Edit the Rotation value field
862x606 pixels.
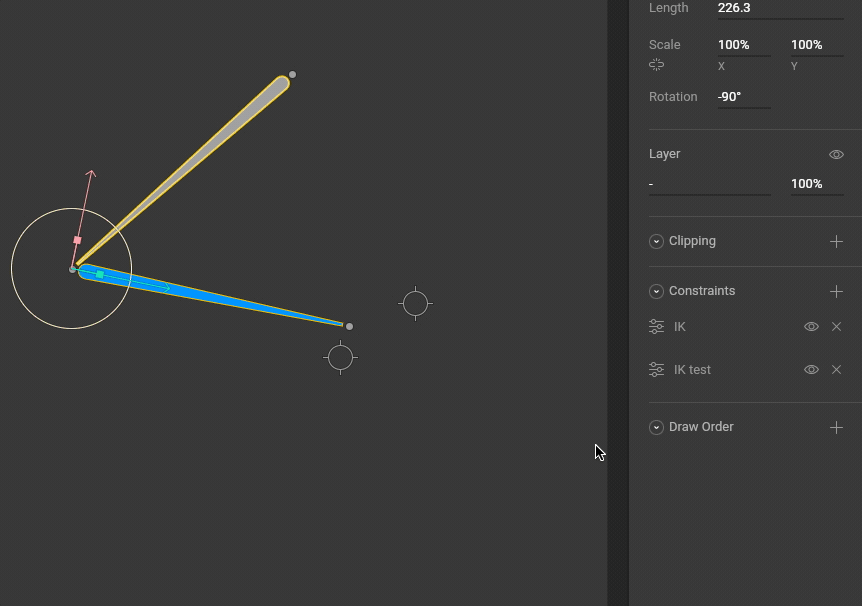pos(742,97)
